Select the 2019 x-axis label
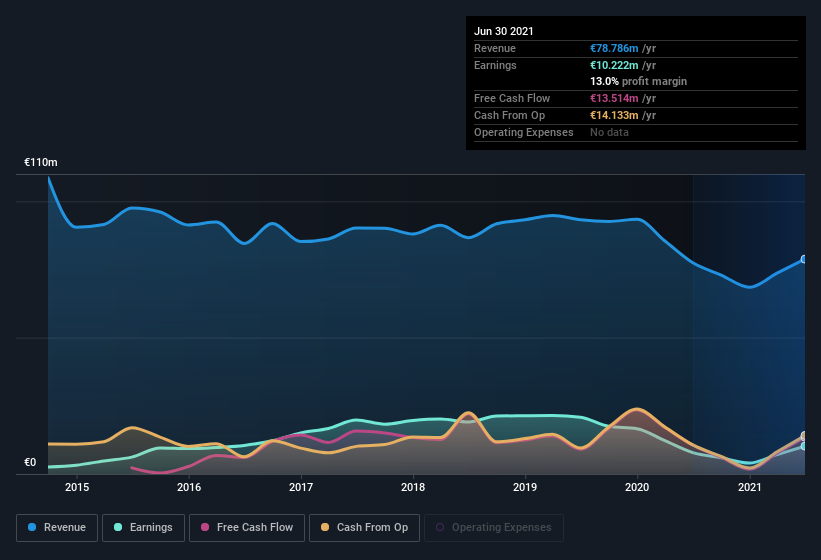This screenshot has width=821, height=560. 525,487
